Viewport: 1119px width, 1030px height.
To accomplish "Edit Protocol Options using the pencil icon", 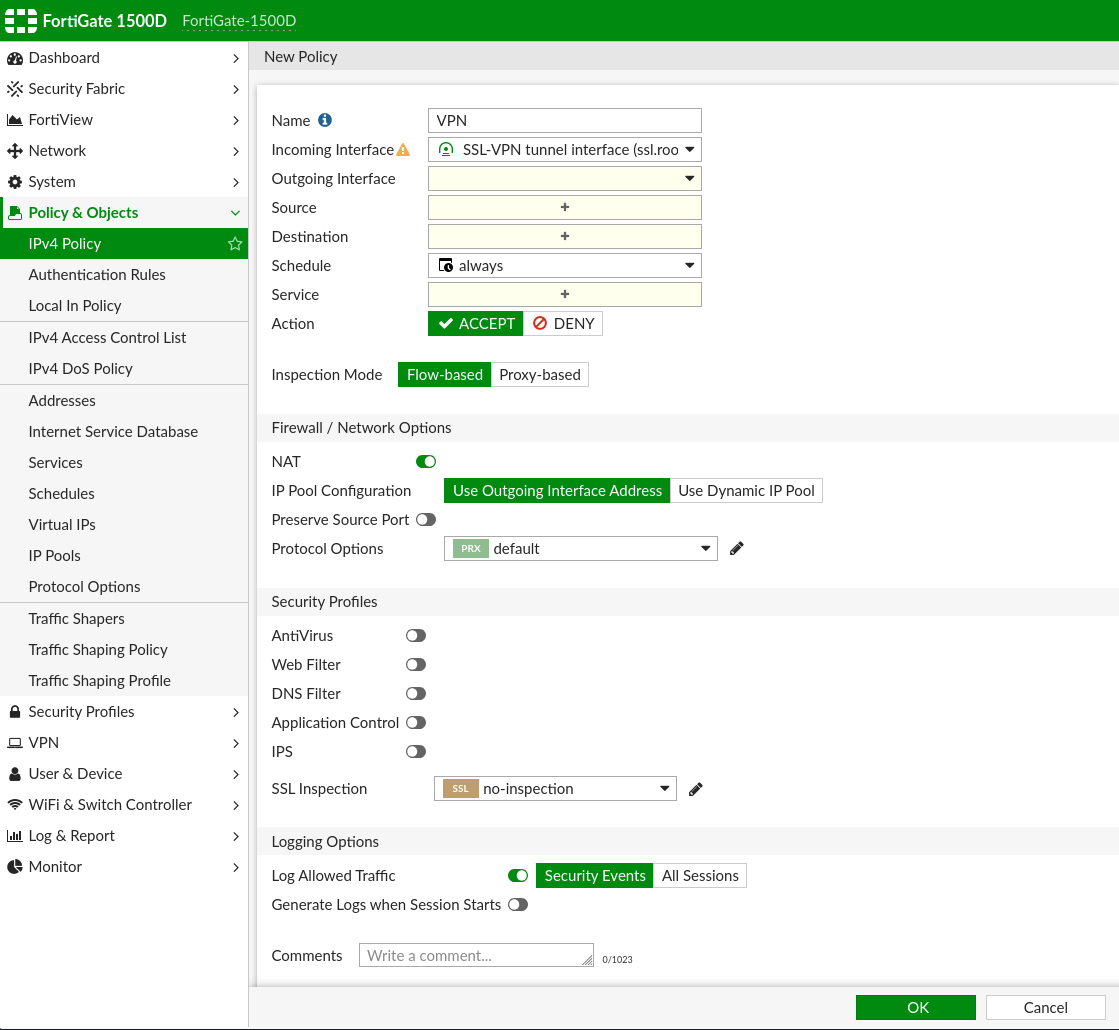I will pyautogui.click(x=737, y=548).
